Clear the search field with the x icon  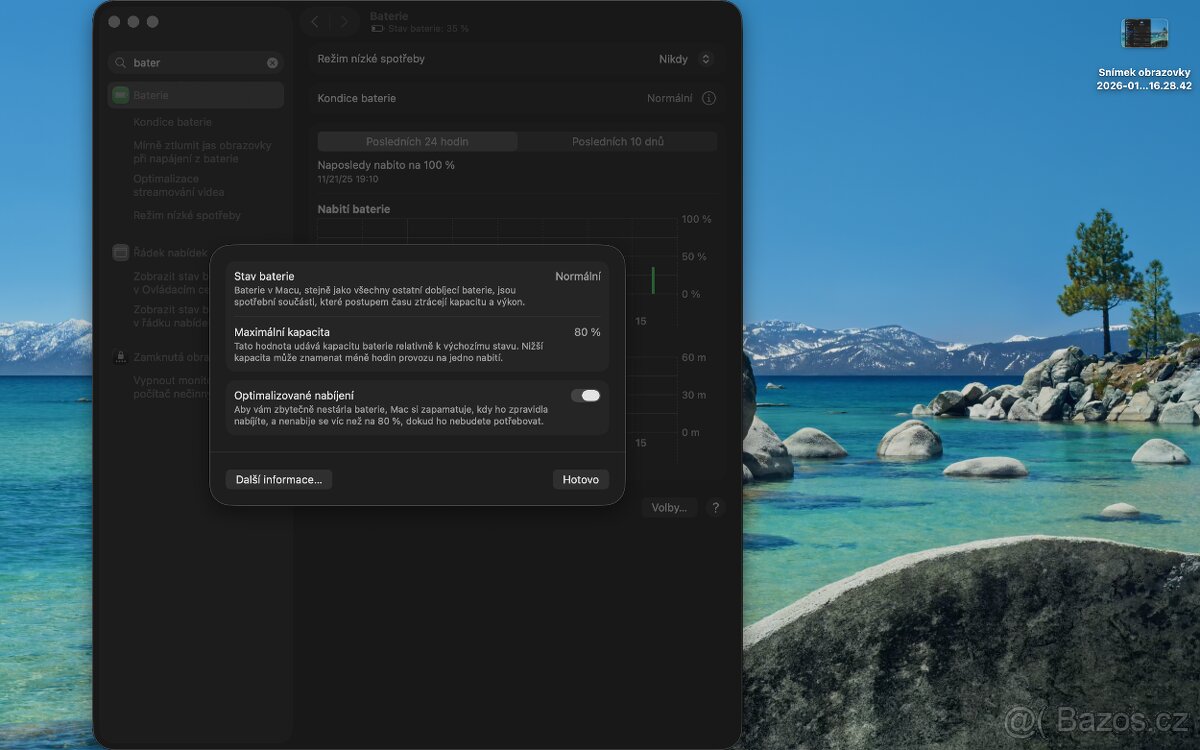pos(272,63)
